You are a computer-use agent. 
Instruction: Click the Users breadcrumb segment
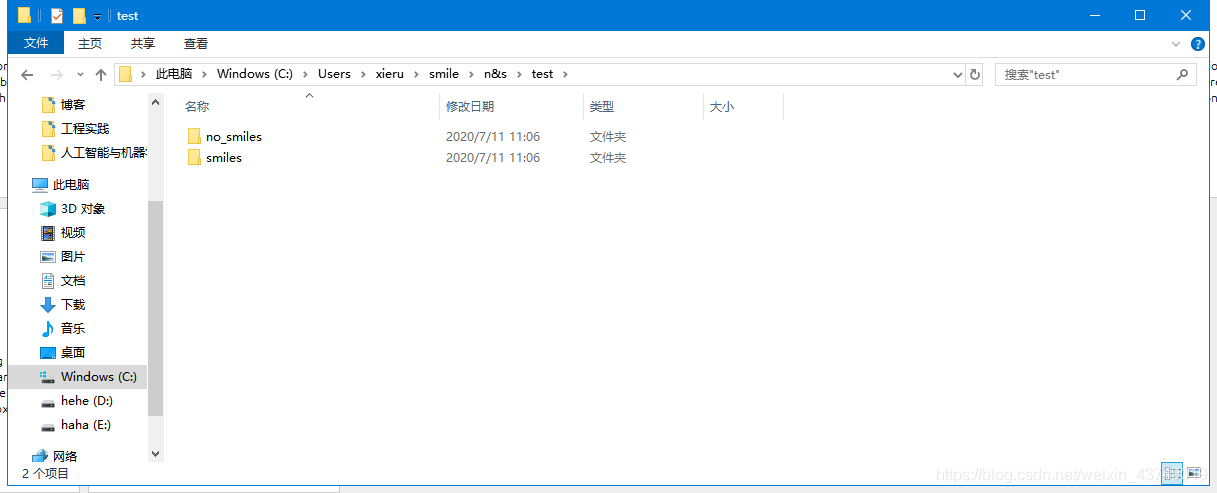click(334, 74)
